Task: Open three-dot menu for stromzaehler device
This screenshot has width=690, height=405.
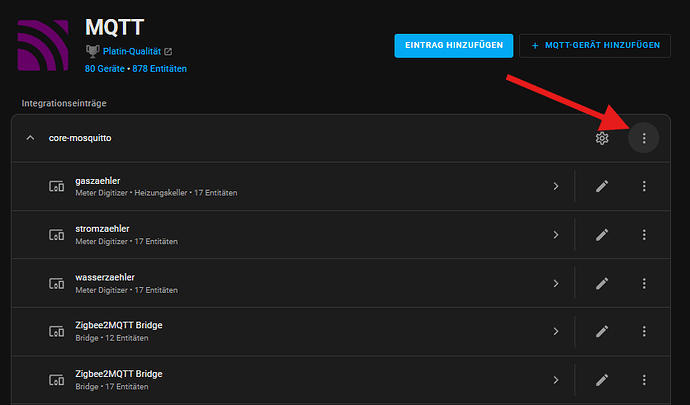Action: pos(644,235)
